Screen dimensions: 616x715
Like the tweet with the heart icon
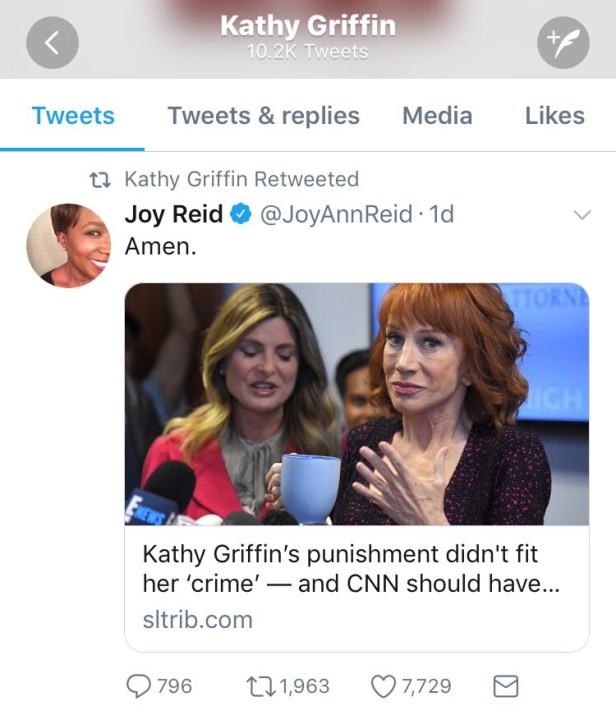point(384,686)
